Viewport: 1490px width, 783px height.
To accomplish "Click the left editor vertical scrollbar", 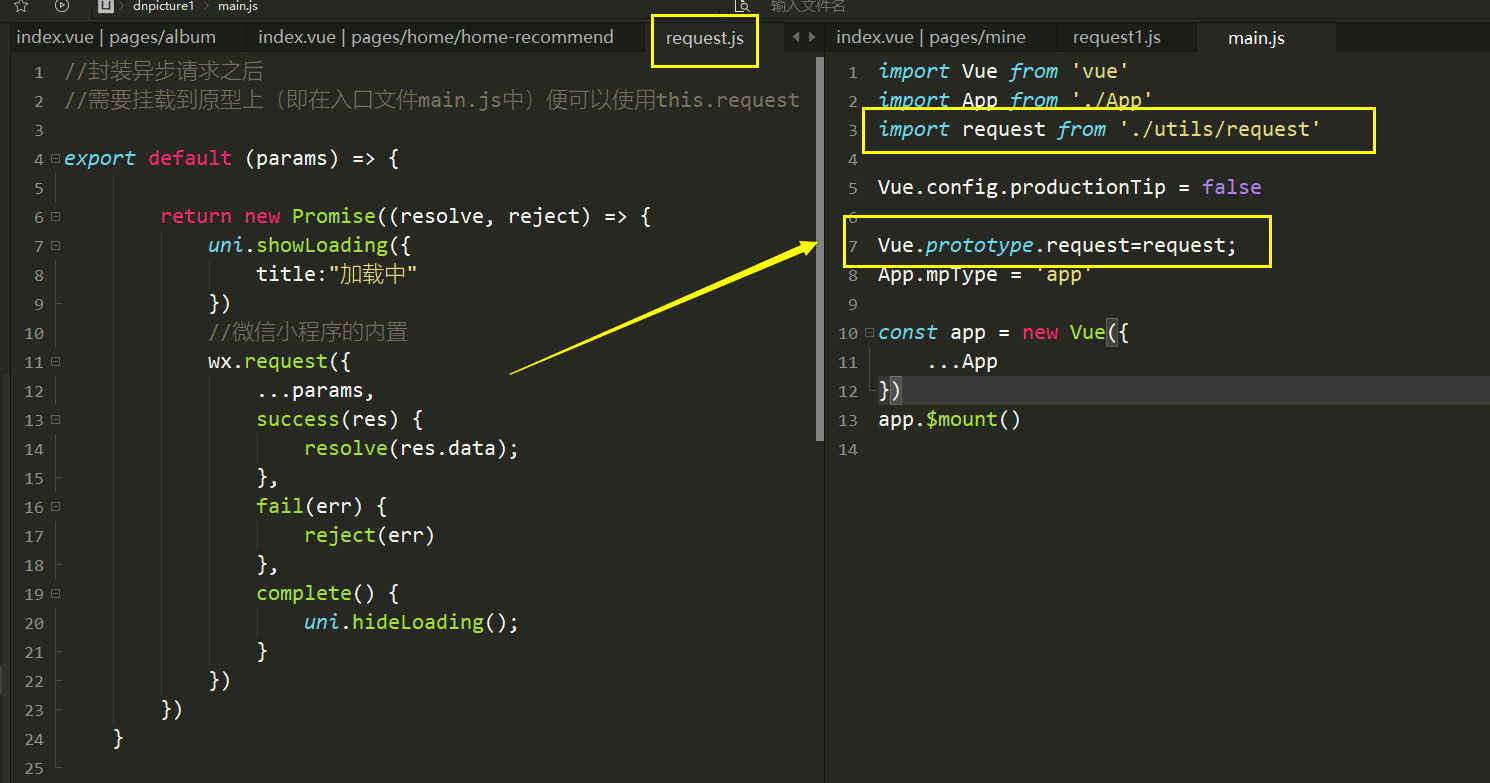I will (820, 250).
